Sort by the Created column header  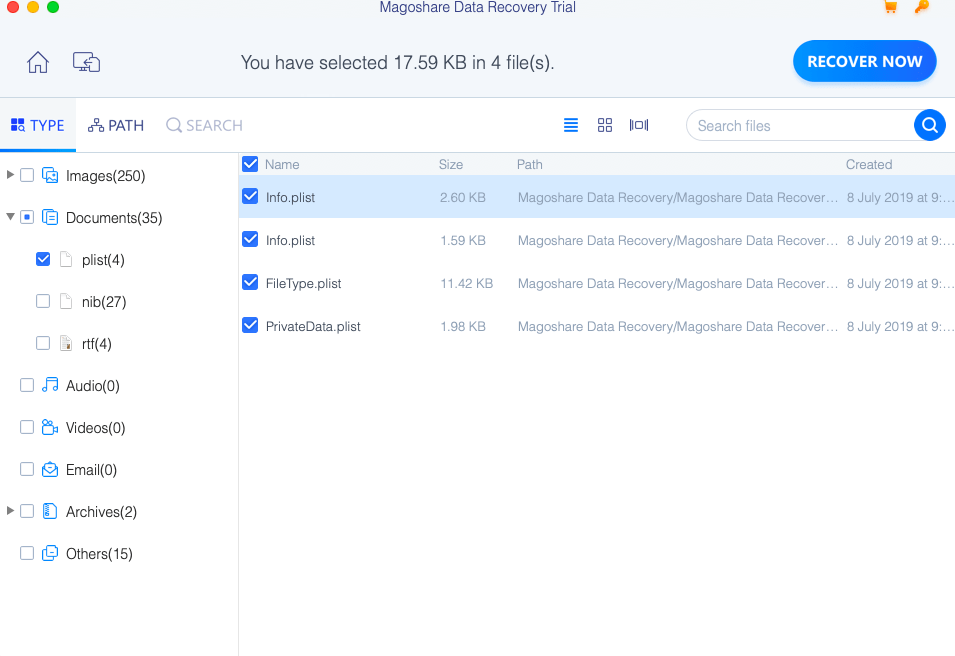tap(869, 164)
